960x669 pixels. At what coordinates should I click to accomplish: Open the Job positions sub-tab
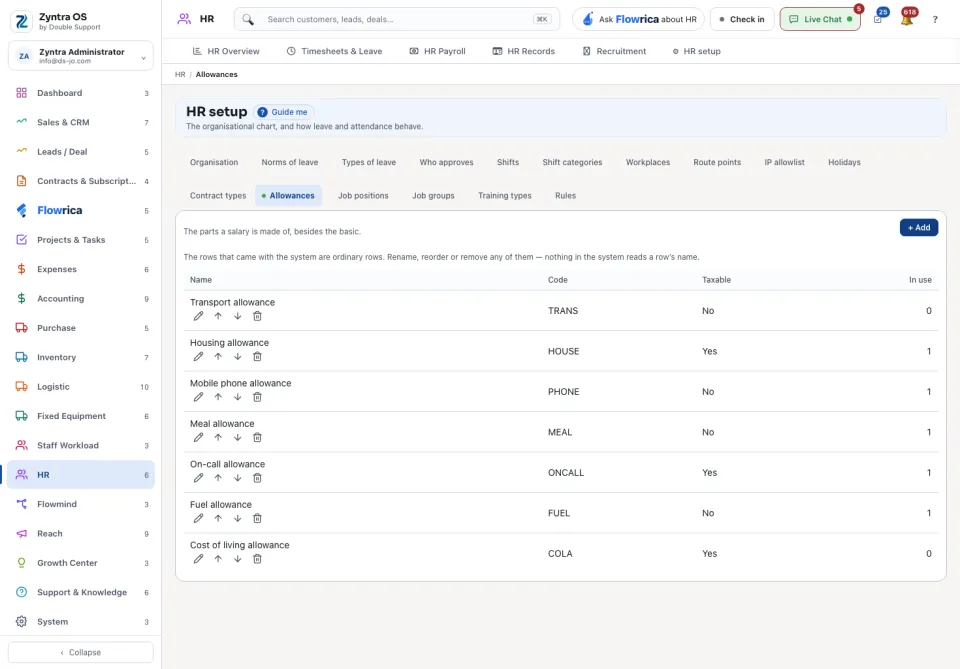tap(363, 196)
